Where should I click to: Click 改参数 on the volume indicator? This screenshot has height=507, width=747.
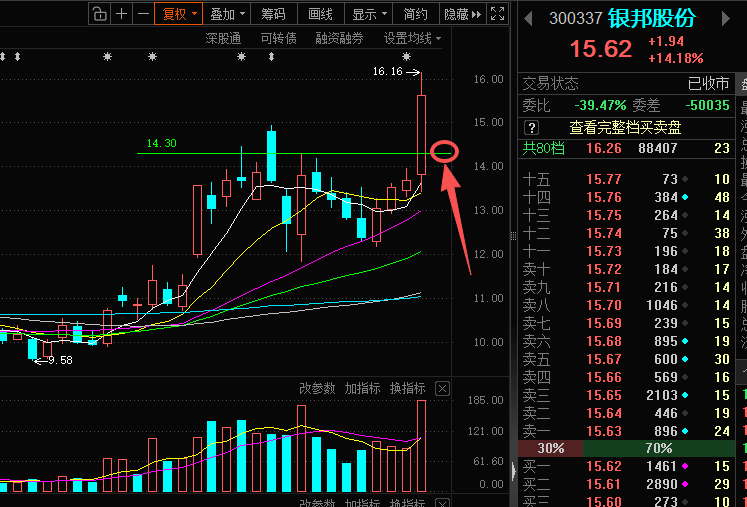[x=317, y=388]
